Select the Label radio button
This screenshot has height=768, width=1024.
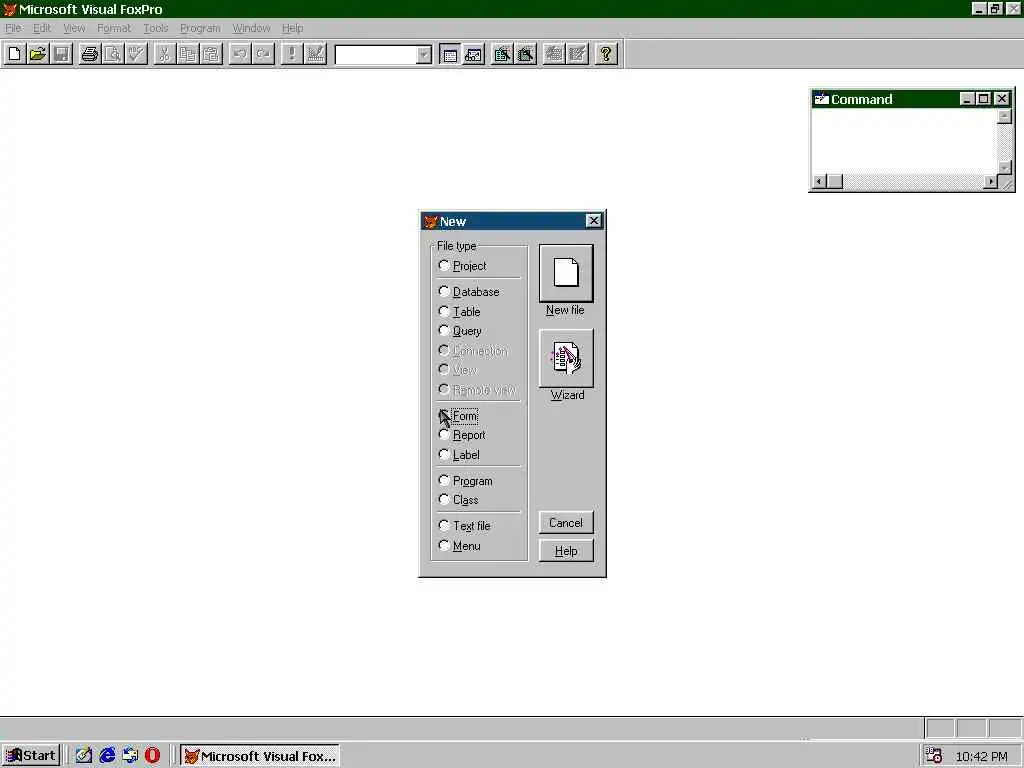[x=444, y=454]
